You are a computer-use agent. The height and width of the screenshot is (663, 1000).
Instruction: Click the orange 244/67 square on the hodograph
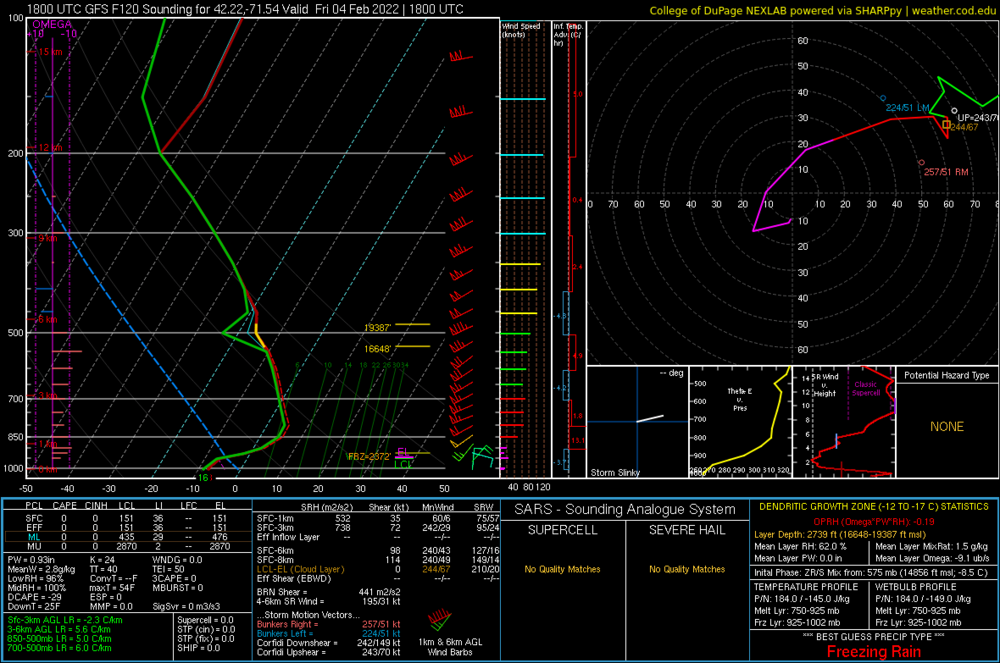[x=946, y=124]
